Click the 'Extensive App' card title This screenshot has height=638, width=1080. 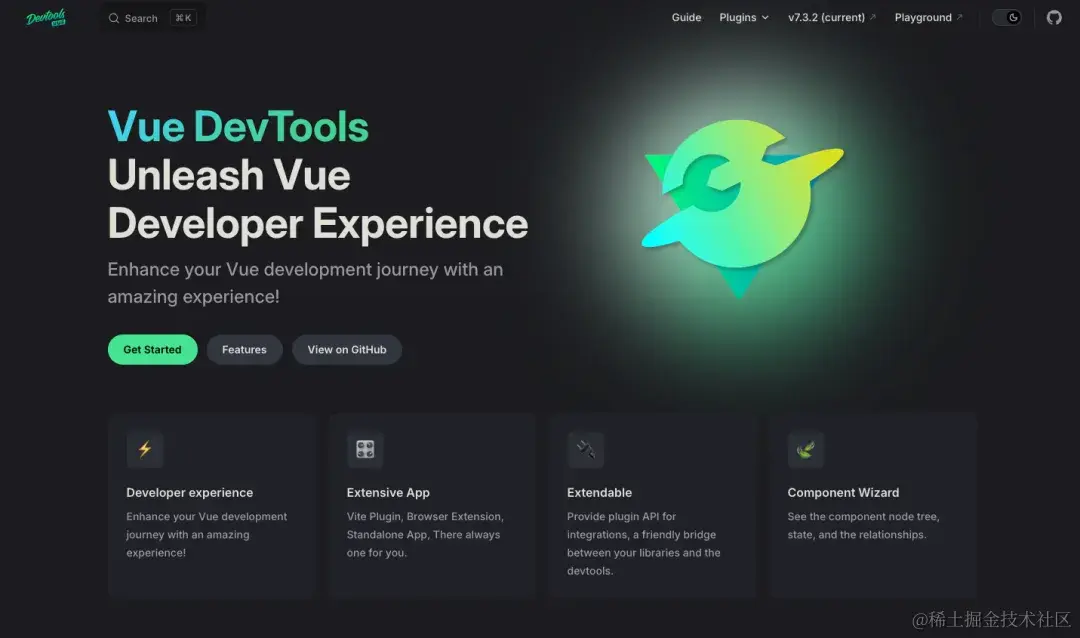click(388, 493)
